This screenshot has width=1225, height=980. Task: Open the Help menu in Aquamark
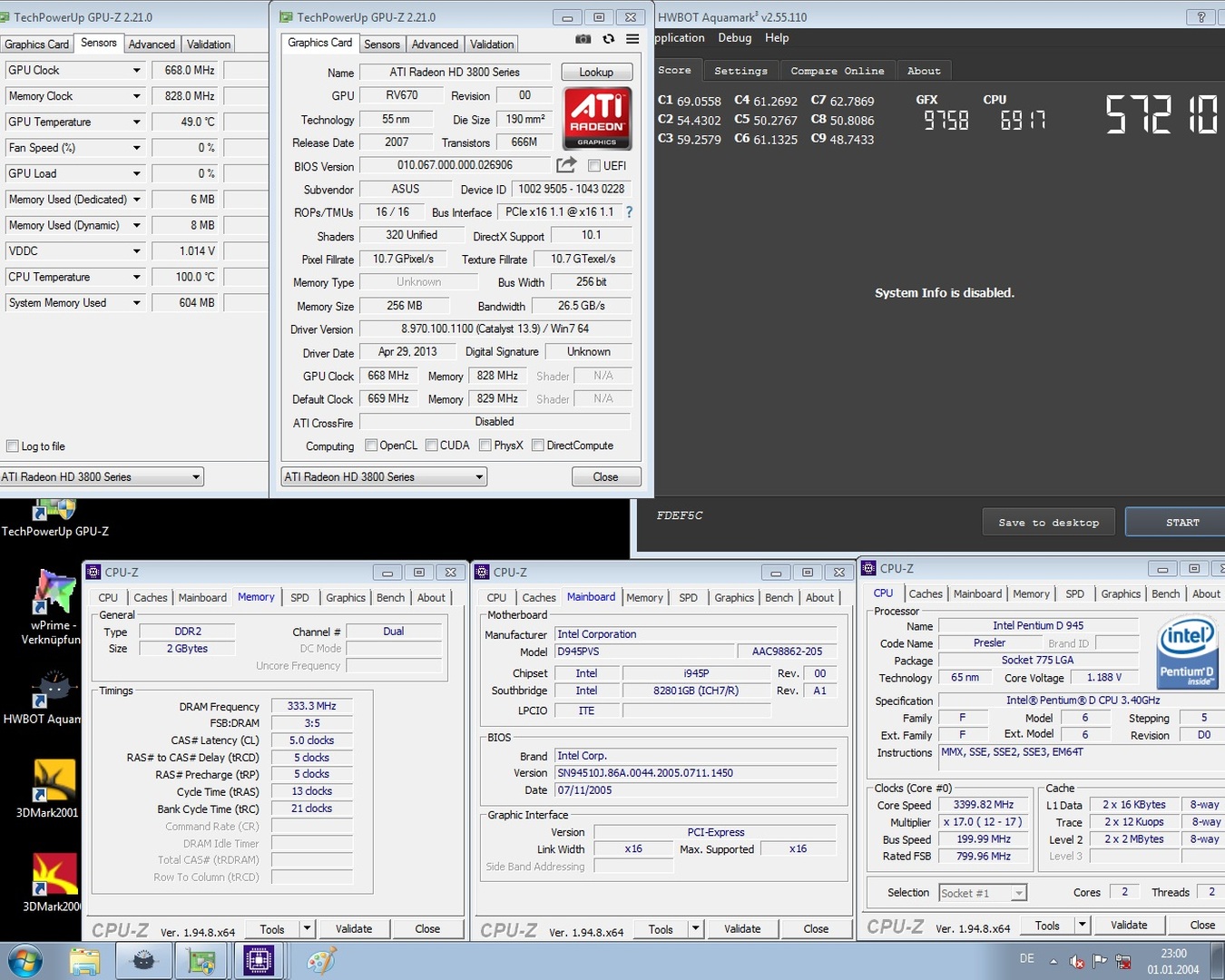click(x=777, y=38)
